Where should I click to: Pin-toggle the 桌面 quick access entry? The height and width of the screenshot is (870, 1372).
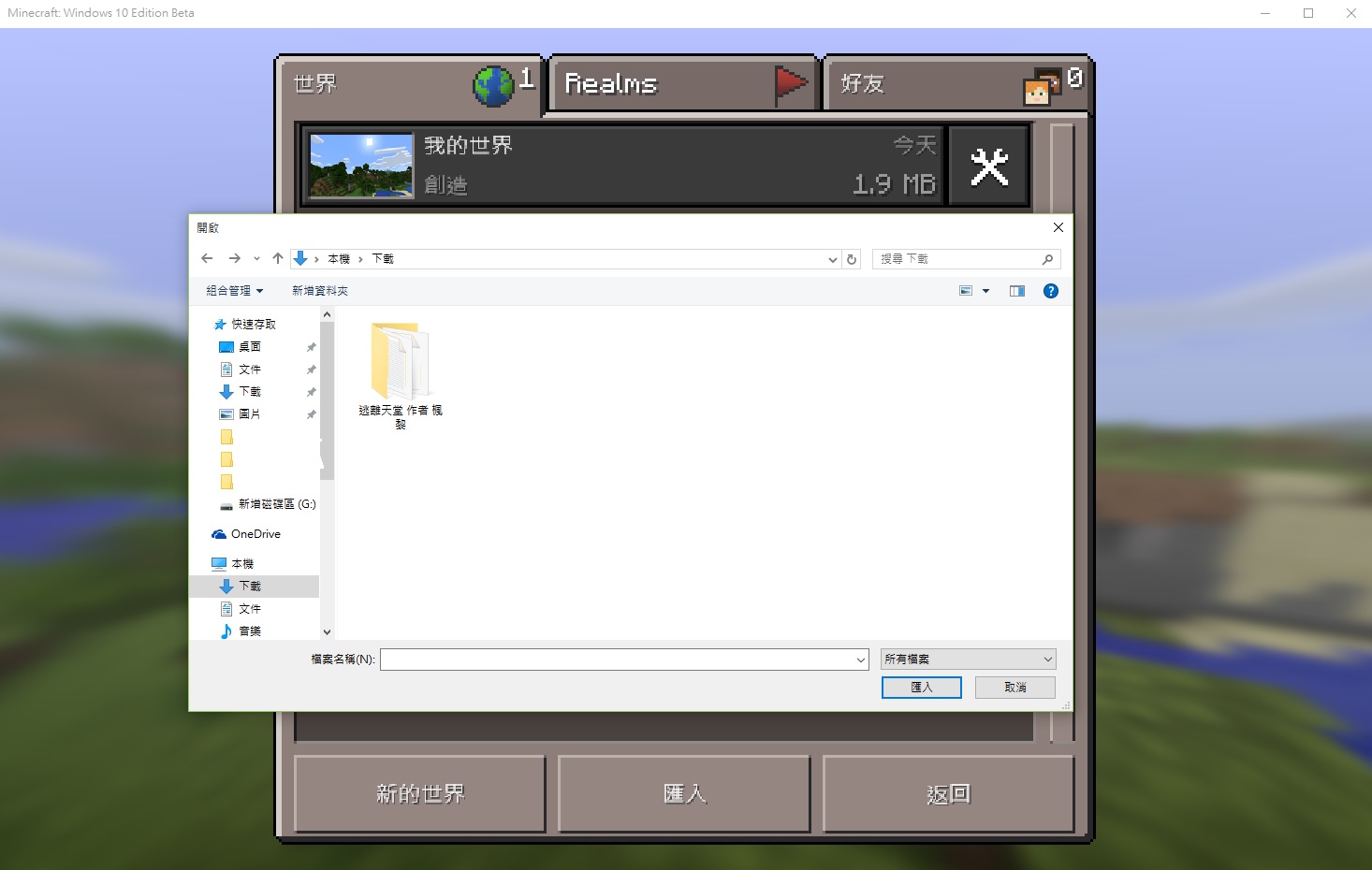[x=311, y=346]
